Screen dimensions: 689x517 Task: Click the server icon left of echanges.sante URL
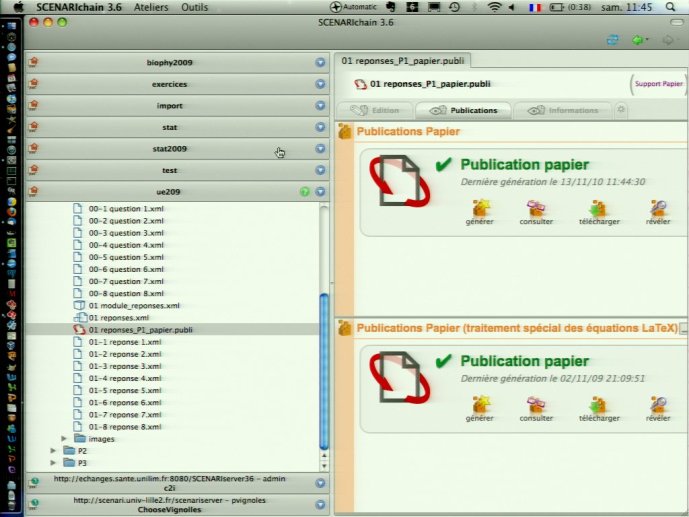coord(34,483)
